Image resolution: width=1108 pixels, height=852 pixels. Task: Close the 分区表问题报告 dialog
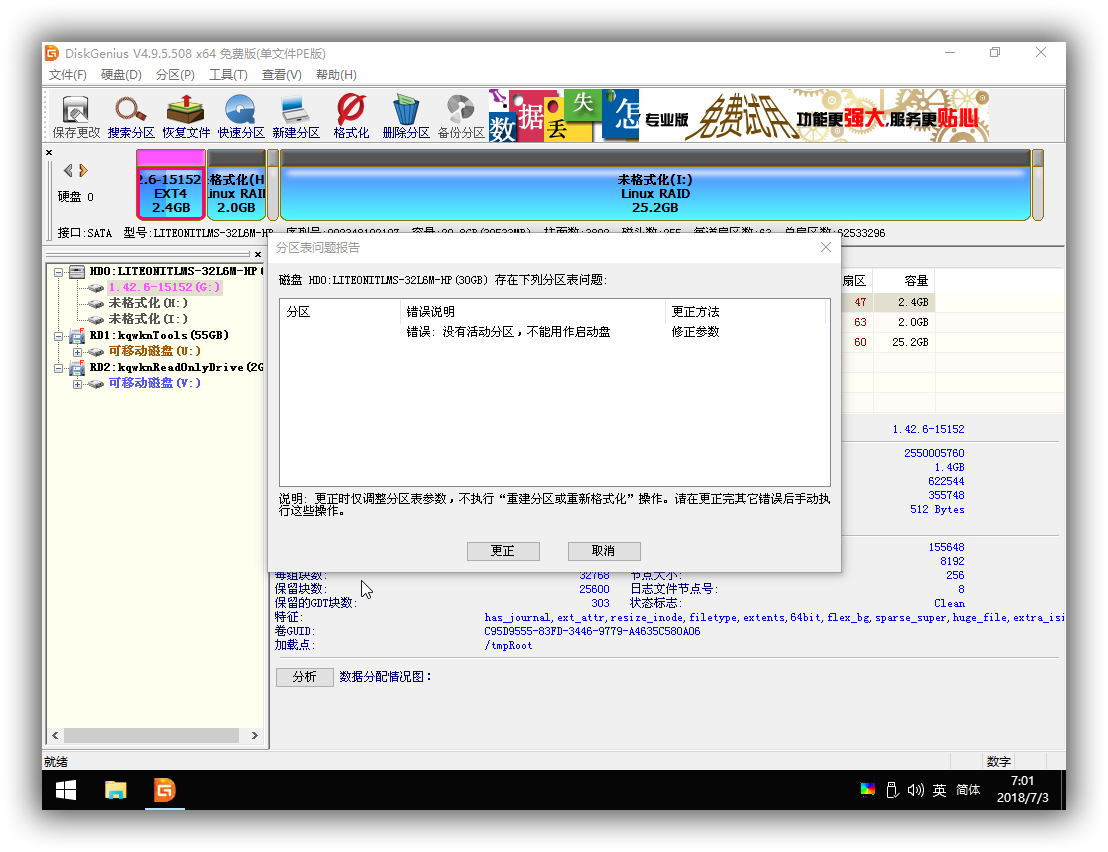click(x=825, y=247)
